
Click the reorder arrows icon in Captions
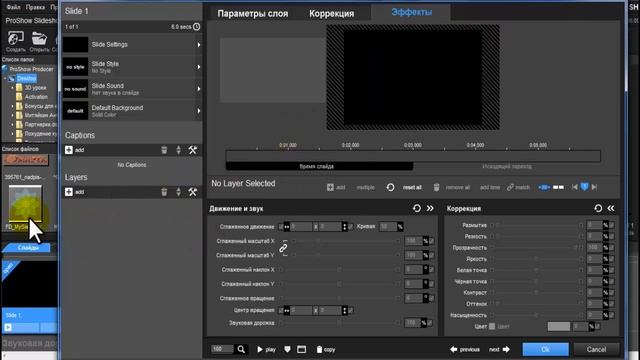(x=178, y=150)
